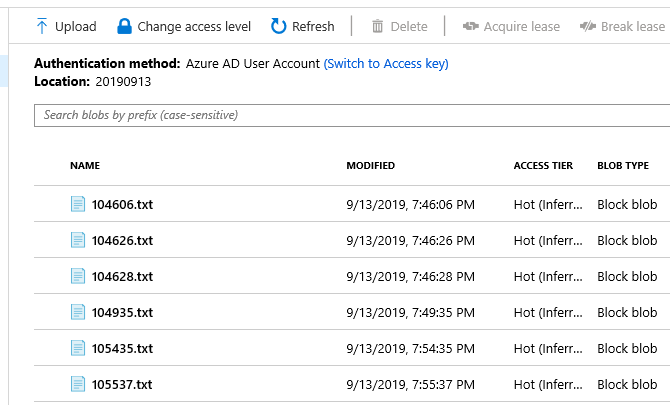Screen dimensions: 670x405
Task: Click the Delete trash can icon
Action: [378, 26]
